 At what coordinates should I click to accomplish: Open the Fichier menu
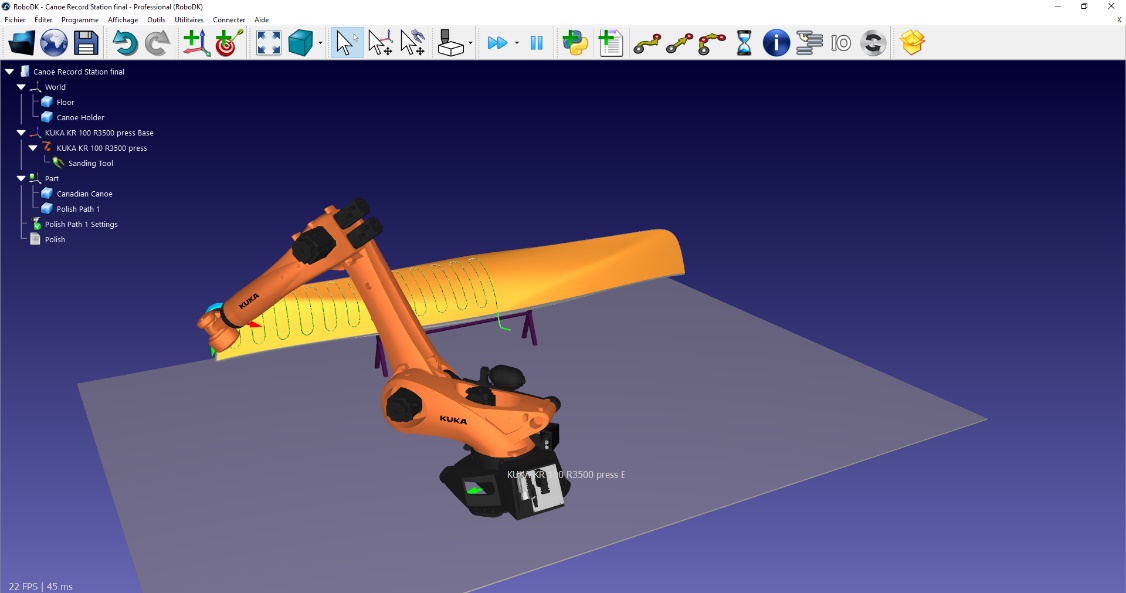tap(14, 19)
